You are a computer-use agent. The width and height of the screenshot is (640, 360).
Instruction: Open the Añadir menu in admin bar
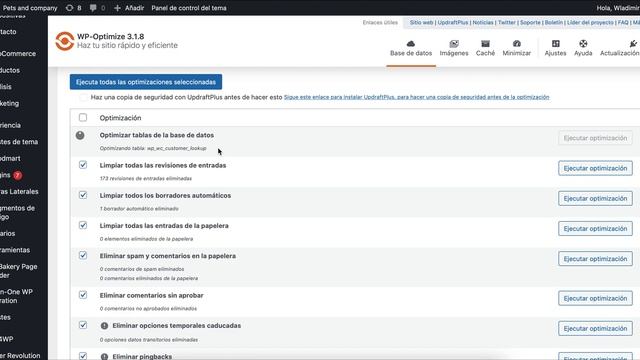pyautogui.click(x=129, y=8)
